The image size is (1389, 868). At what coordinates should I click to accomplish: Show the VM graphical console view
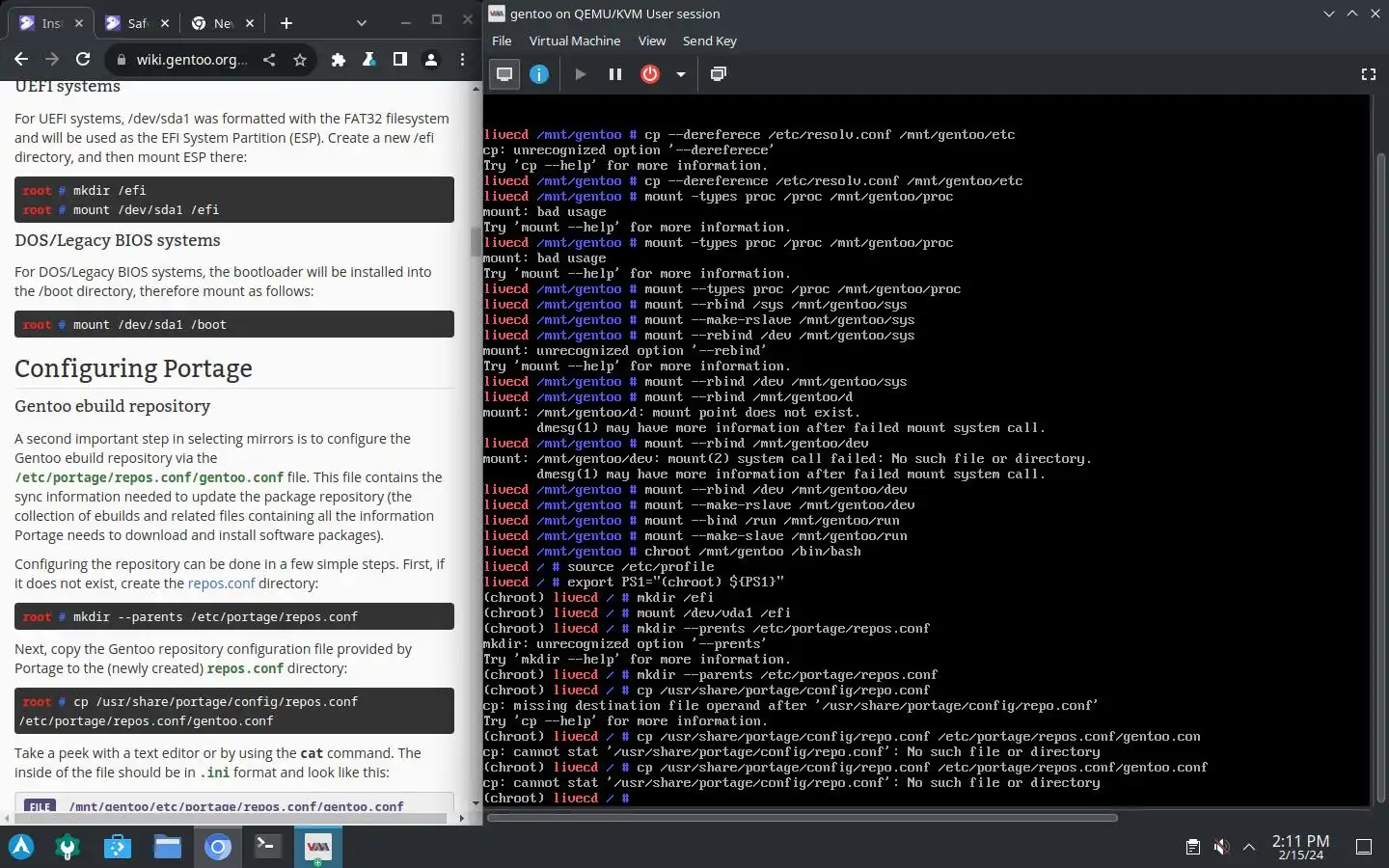coord(504,74)
